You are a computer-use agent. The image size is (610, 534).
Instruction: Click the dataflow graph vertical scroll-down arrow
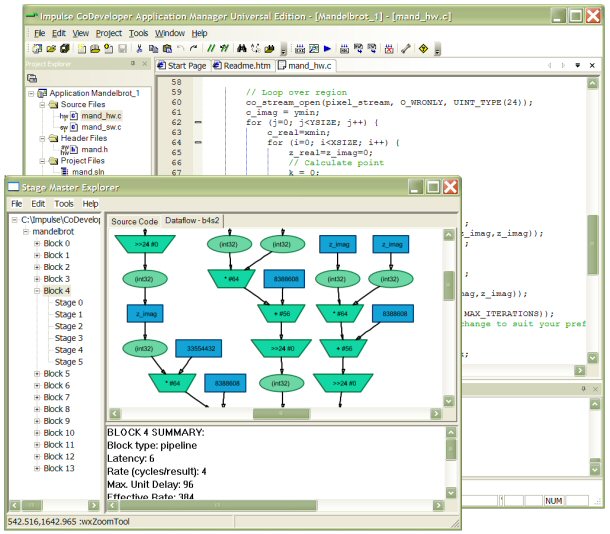point(449,401)
